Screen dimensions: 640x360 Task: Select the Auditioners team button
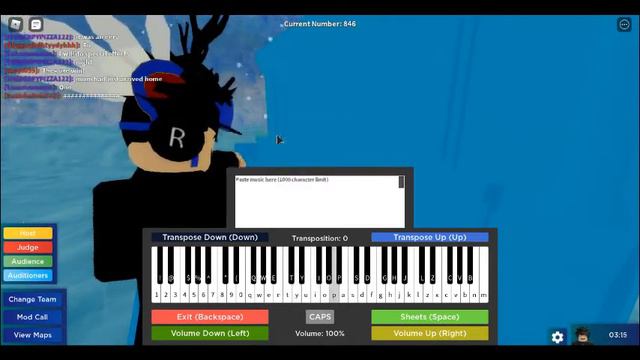[28, 276]
